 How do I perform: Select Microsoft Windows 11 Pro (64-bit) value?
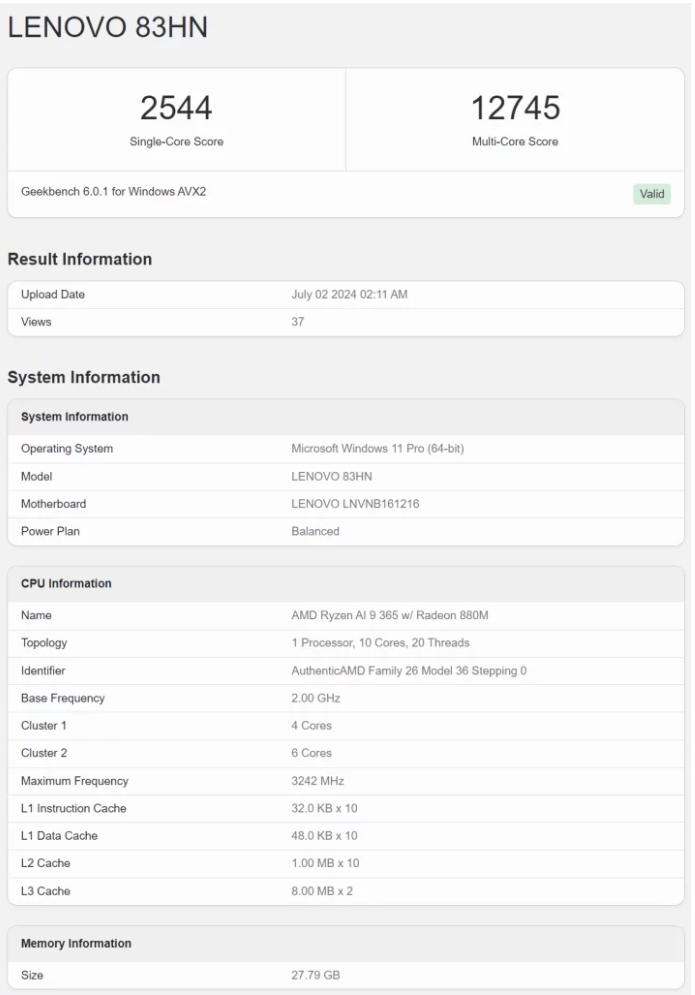(378, 449)
